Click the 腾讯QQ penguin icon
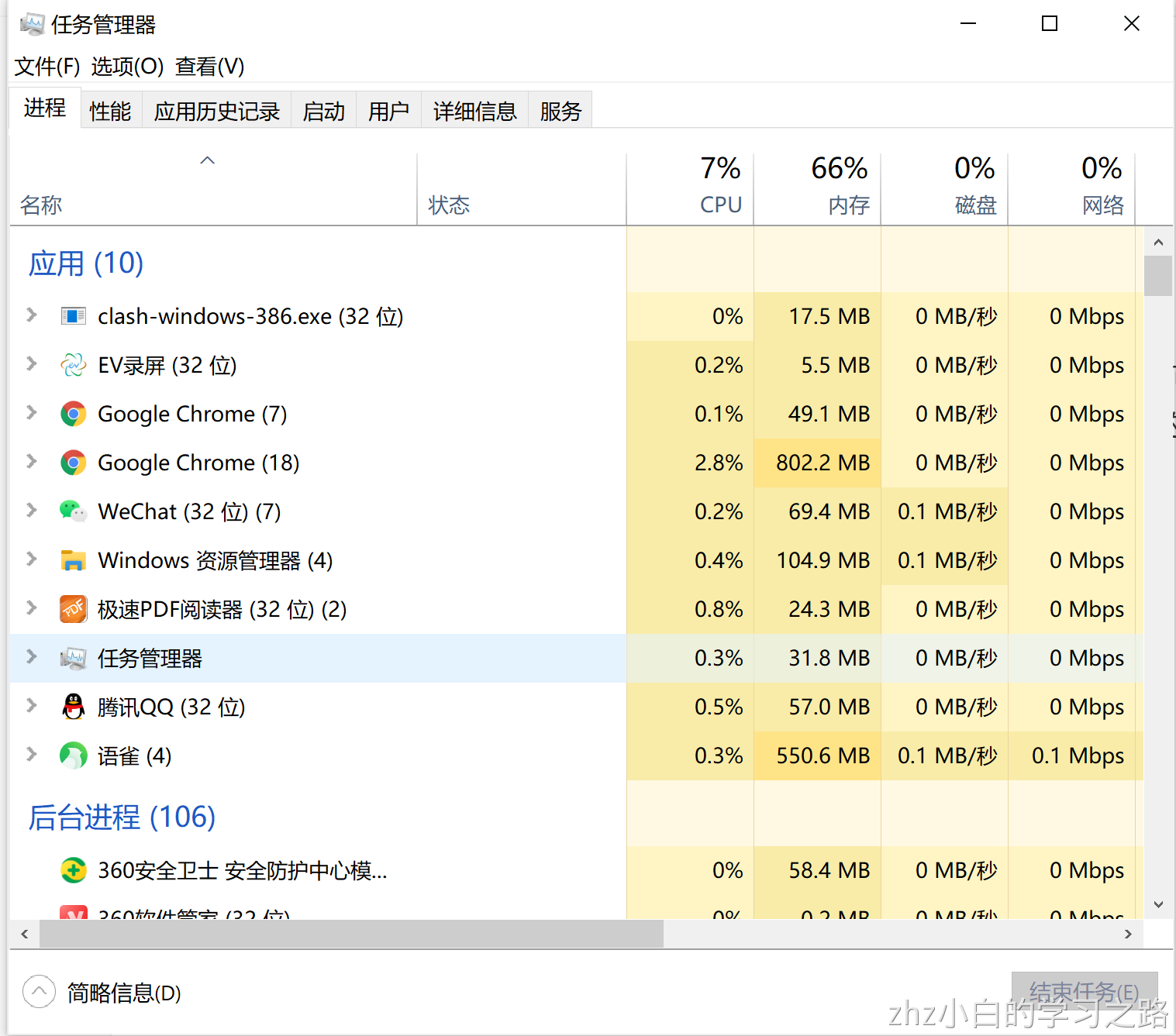The width and height of the screenshot is (1176, 1036). pos(74,707)
